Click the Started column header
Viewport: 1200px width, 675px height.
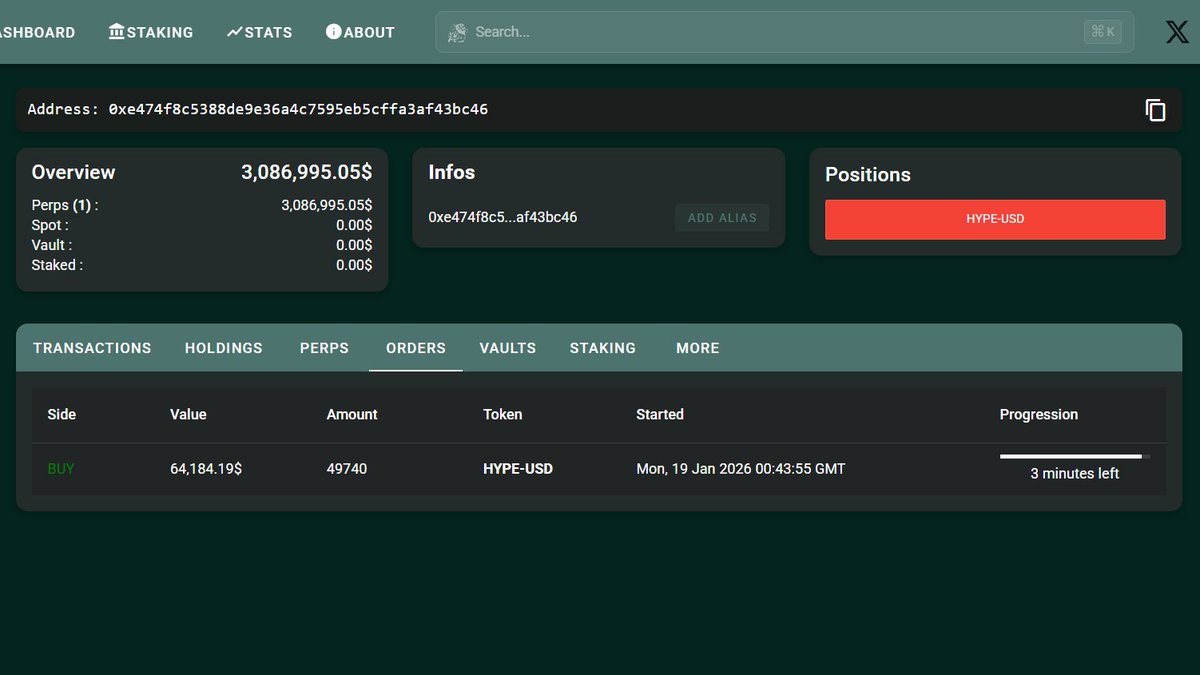point(660,414)
